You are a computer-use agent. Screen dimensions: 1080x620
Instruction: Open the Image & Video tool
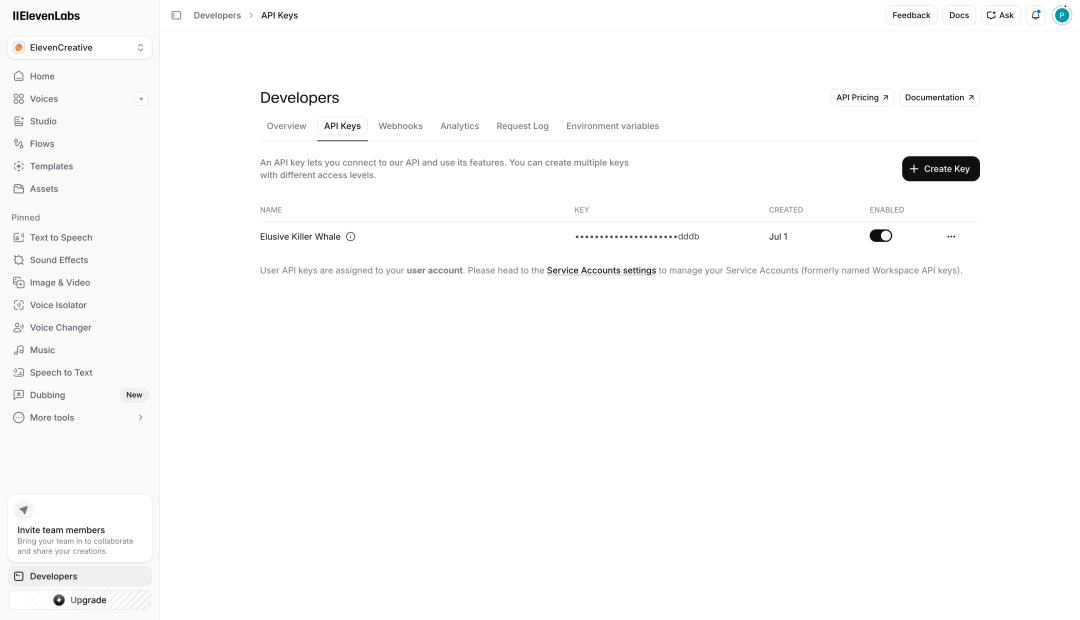click(x=80, y=282)
